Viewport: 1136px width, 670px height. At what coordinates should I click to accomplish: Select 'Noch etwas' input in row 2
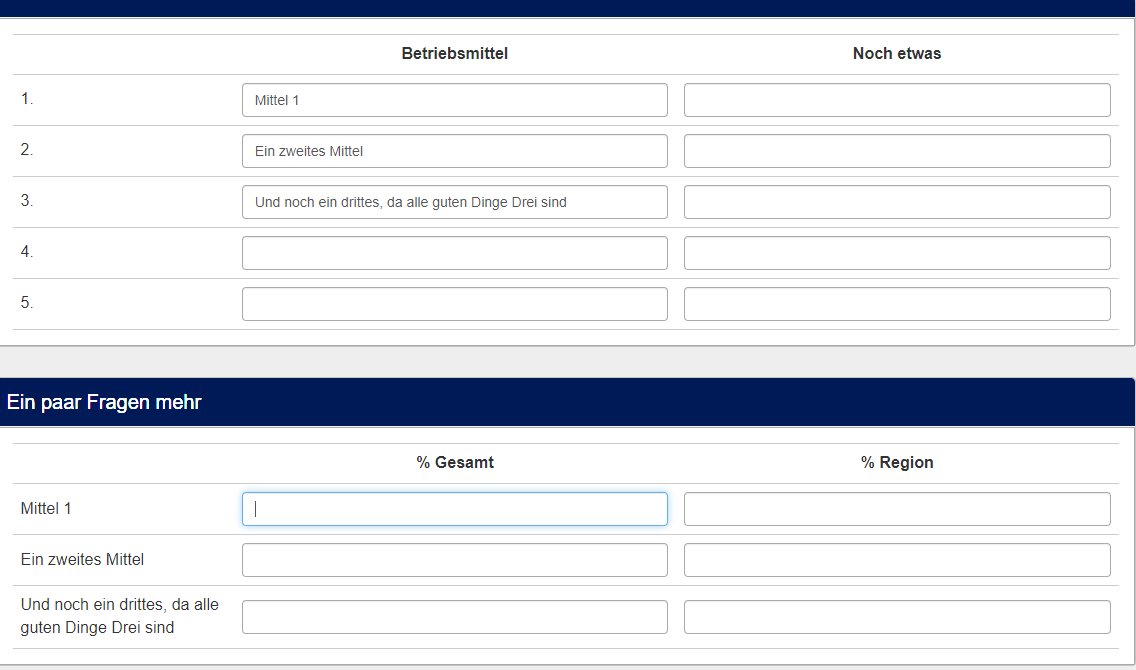tap(896, 151)
